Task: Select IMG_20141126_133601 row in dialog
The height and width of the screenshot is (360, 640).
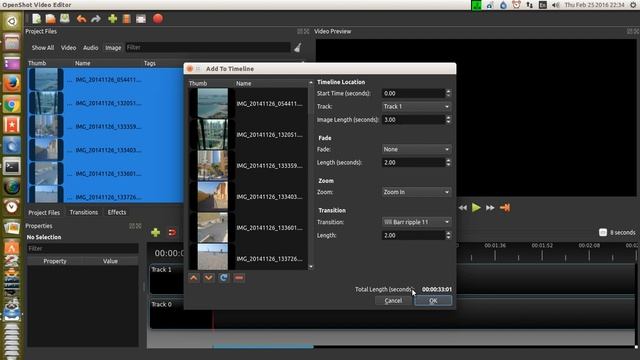Action: (248, 228)
